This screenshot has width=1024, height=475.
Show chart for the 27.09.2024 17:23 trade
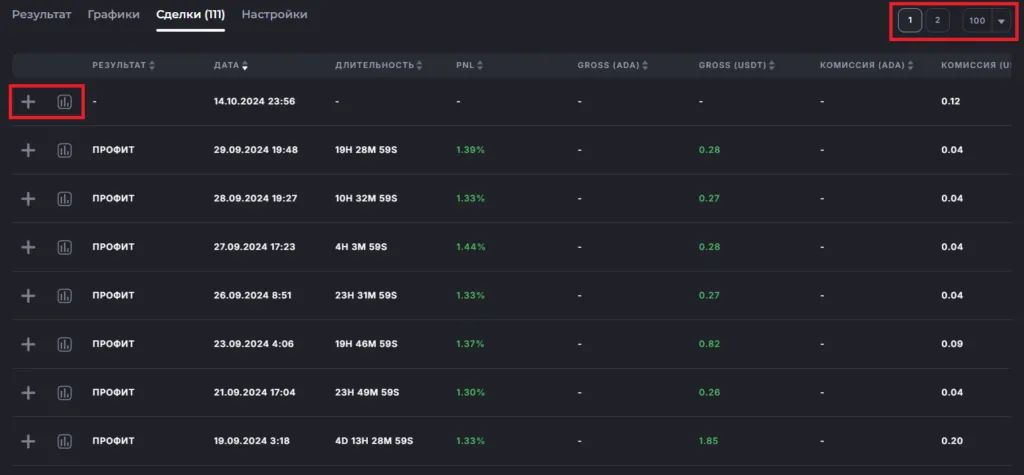tap(65, 247)
